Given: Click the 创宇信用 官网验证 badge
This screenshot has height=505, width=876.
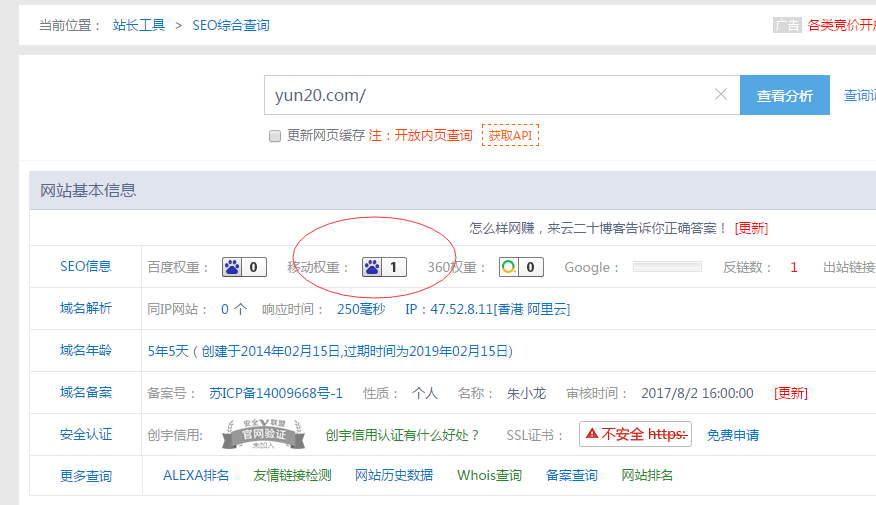Looking at the screenshot, I should click(x=264, y=435).
